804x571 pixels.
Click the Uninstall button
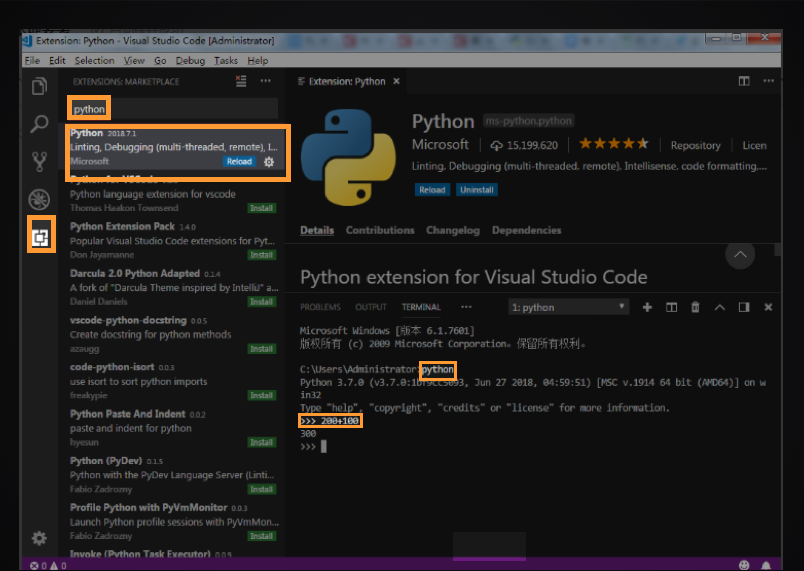tap(476, 190)
